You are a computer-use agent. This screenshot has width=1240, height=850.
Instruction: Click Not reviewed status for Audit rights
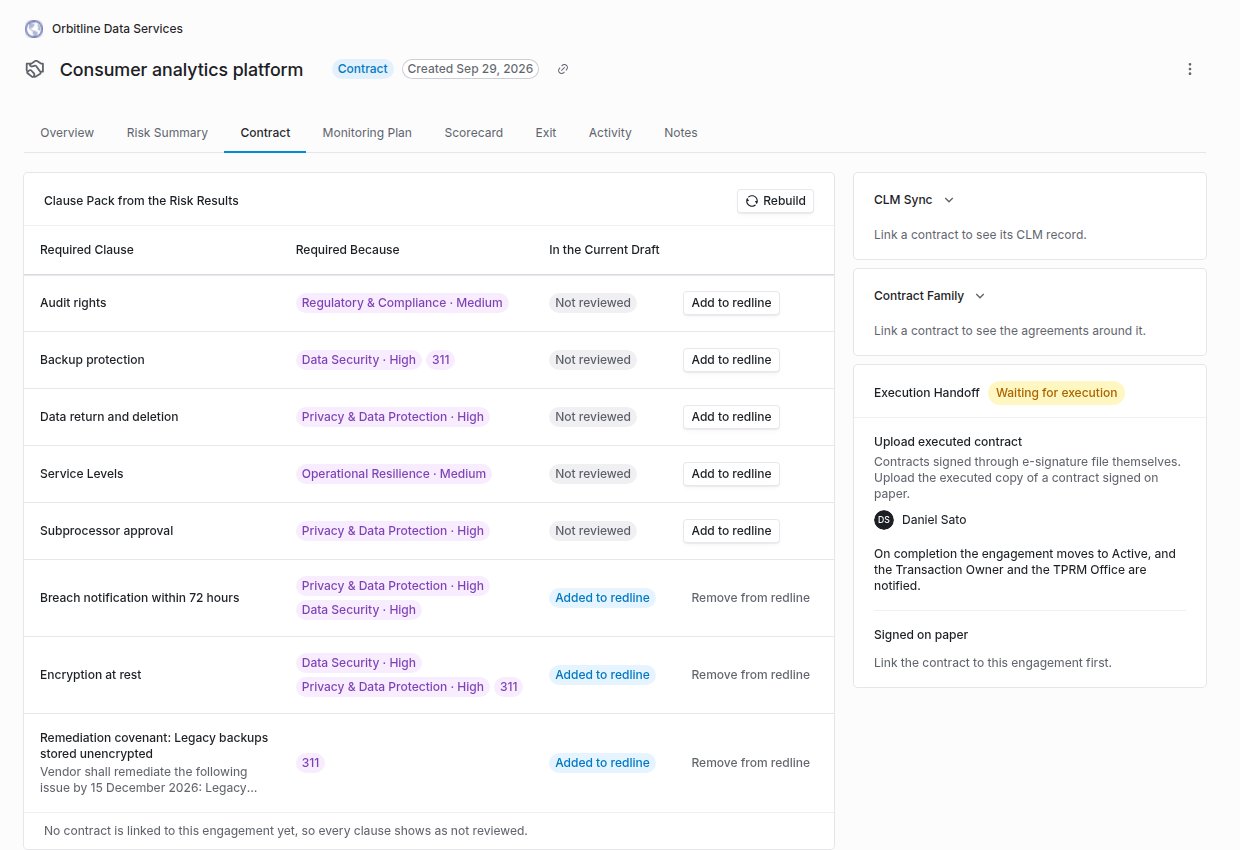tap(593, 303)
